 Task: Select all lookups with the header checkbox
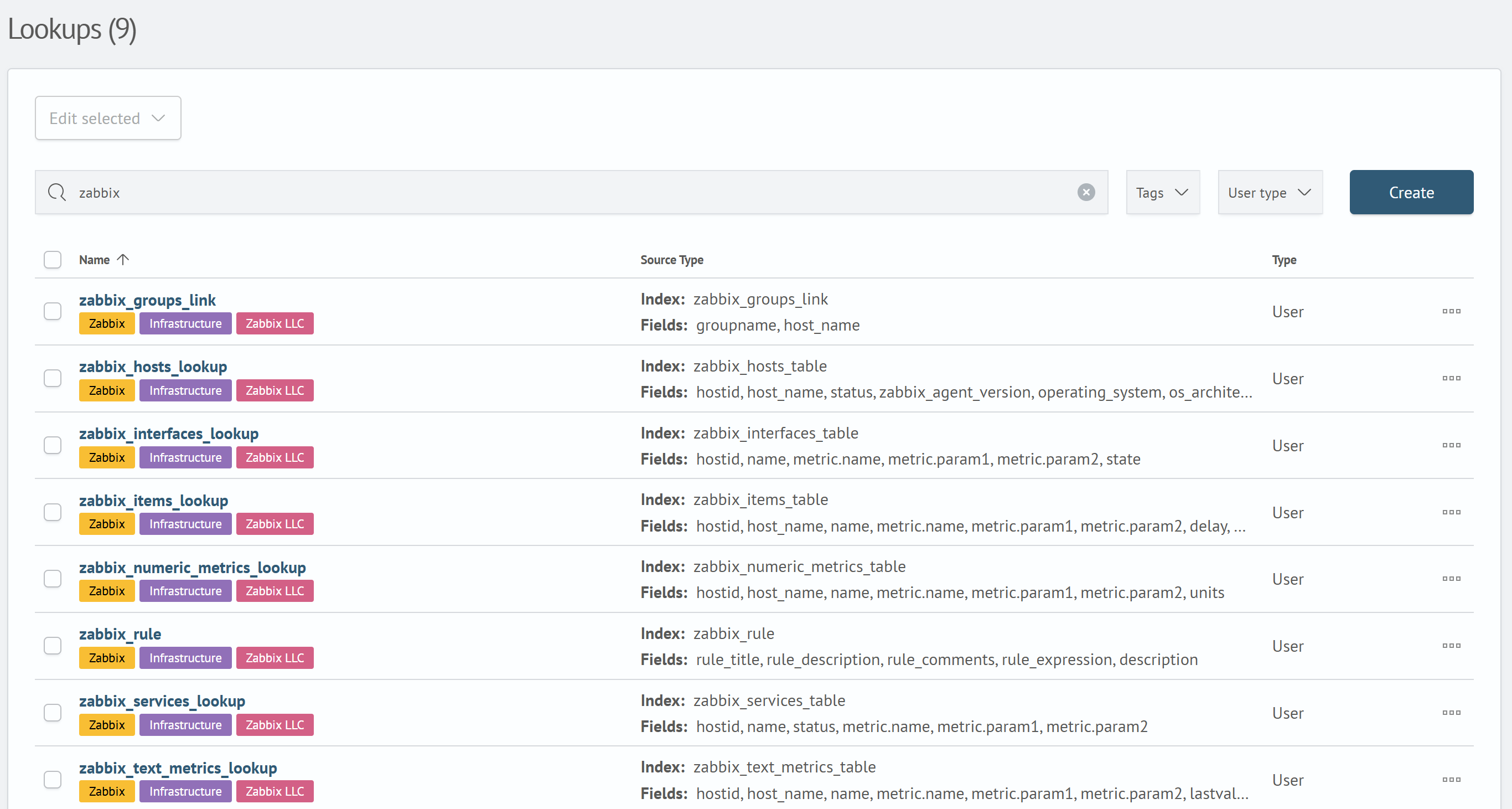pyautogui.click(x=52, y=259)
